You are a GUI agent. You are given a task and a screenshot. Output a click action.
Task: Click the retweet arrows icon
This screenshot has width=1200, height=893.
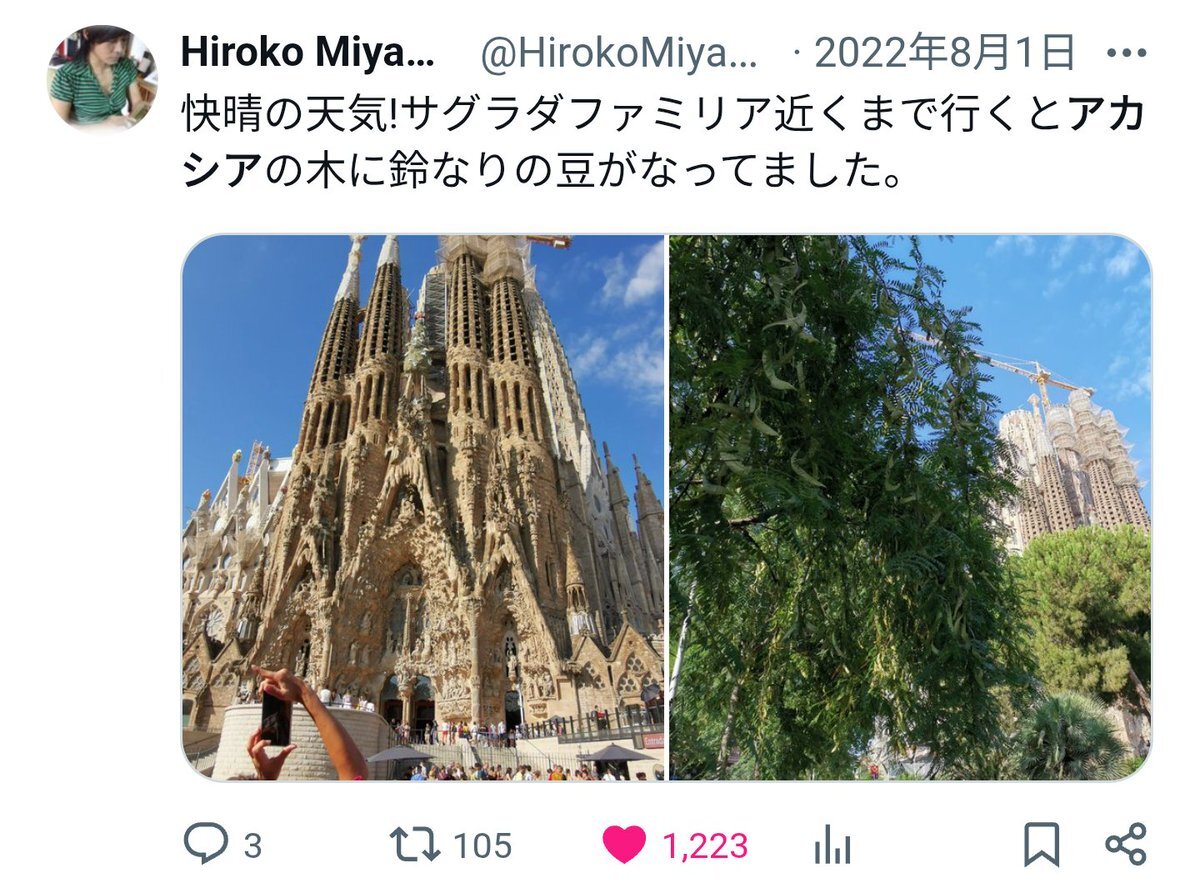414,845
